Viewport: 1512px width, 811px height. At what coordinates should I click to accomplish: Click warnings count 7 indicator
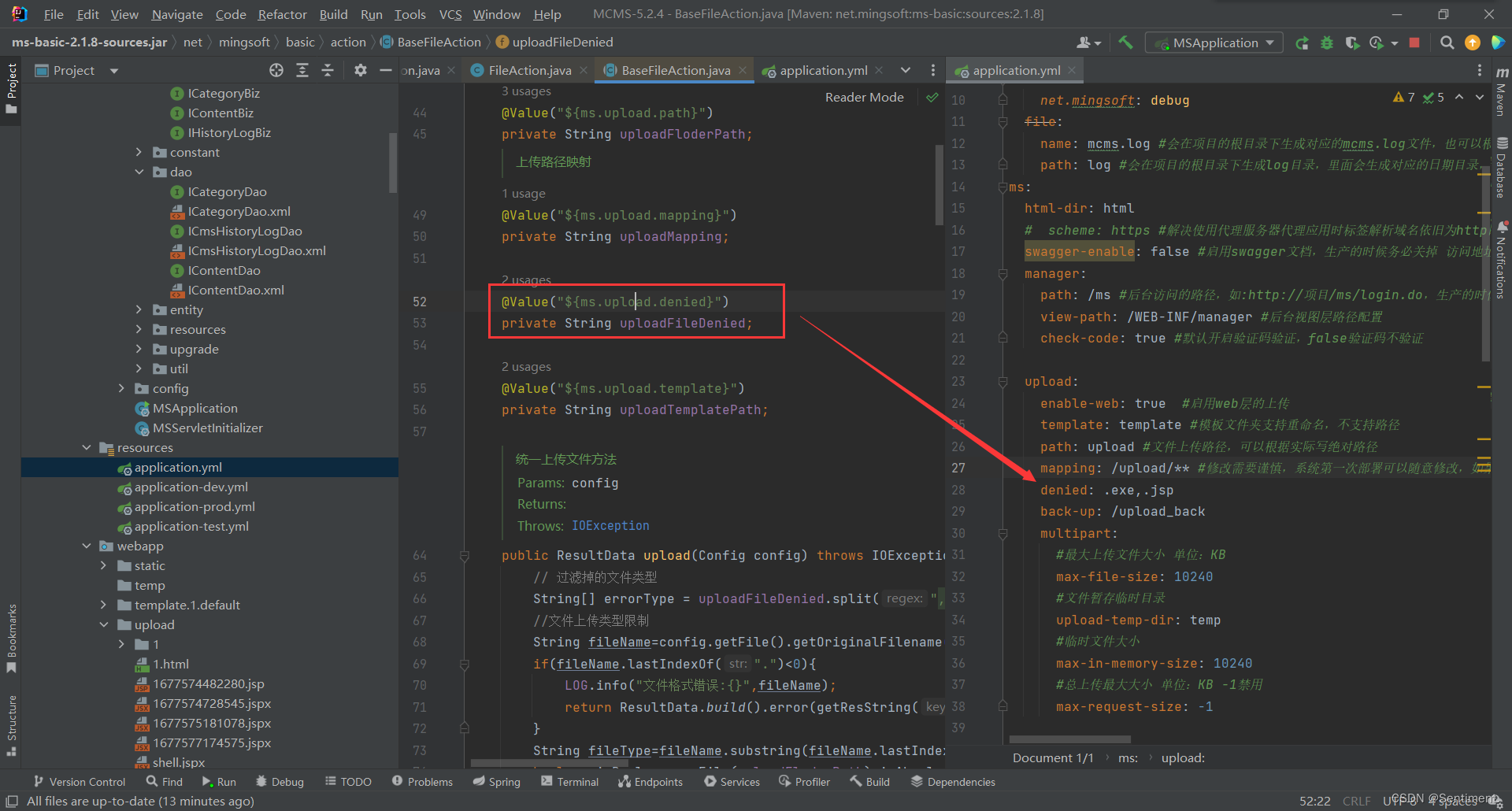pyautogui.click(x=1404, y=98)
